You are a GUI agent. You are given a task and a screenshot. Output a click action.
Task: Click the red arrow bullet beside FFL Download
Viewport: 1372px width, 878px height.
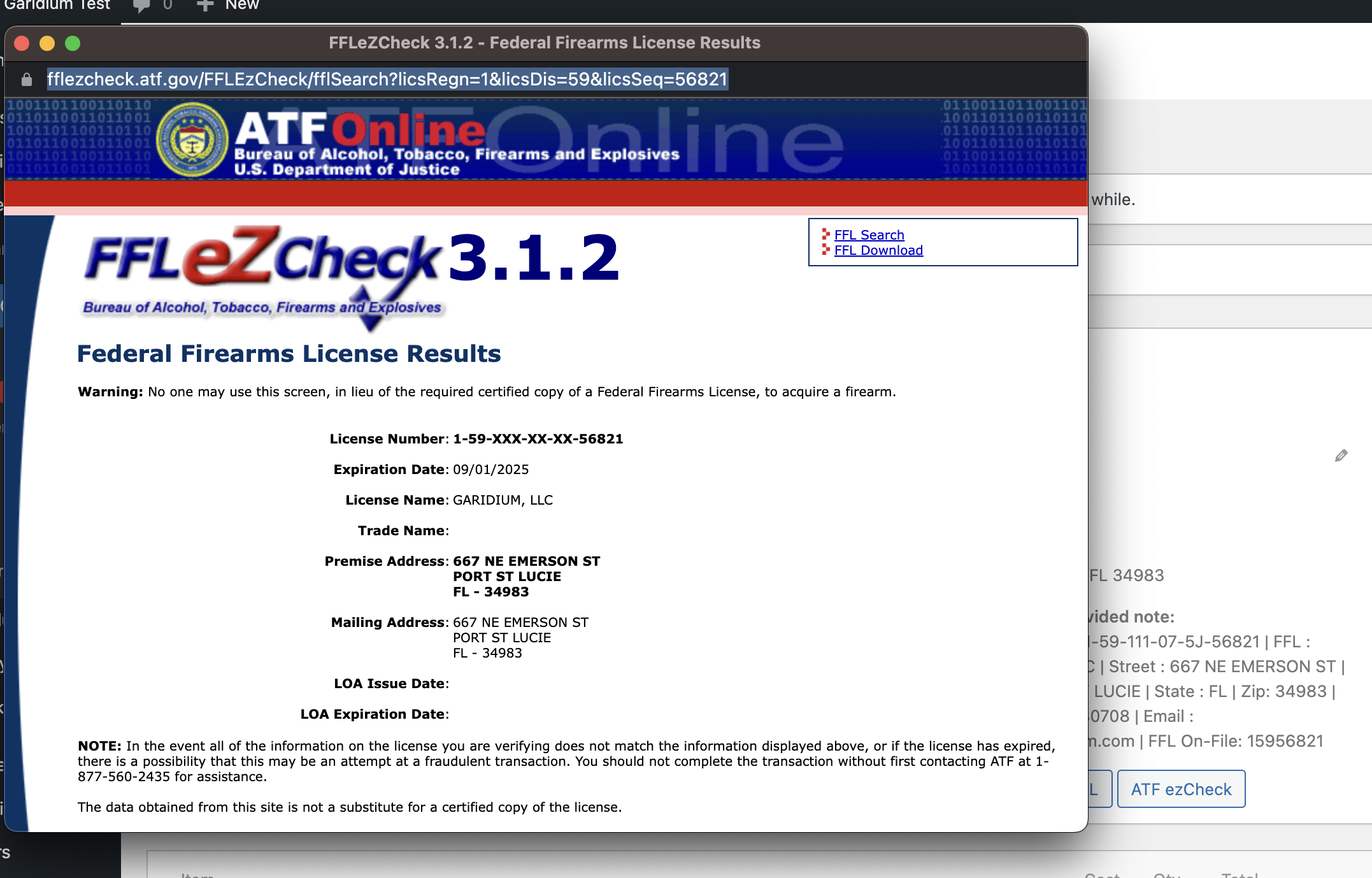pos(825,249)
